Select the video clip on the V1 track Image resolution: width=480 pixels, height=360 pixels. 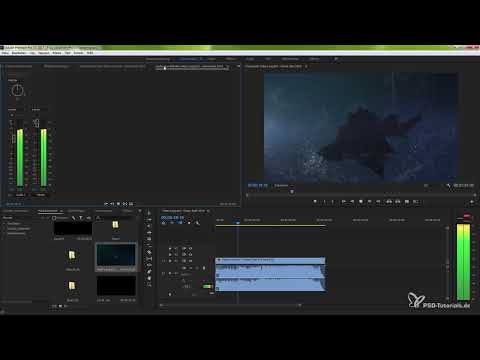coord(270,260)
